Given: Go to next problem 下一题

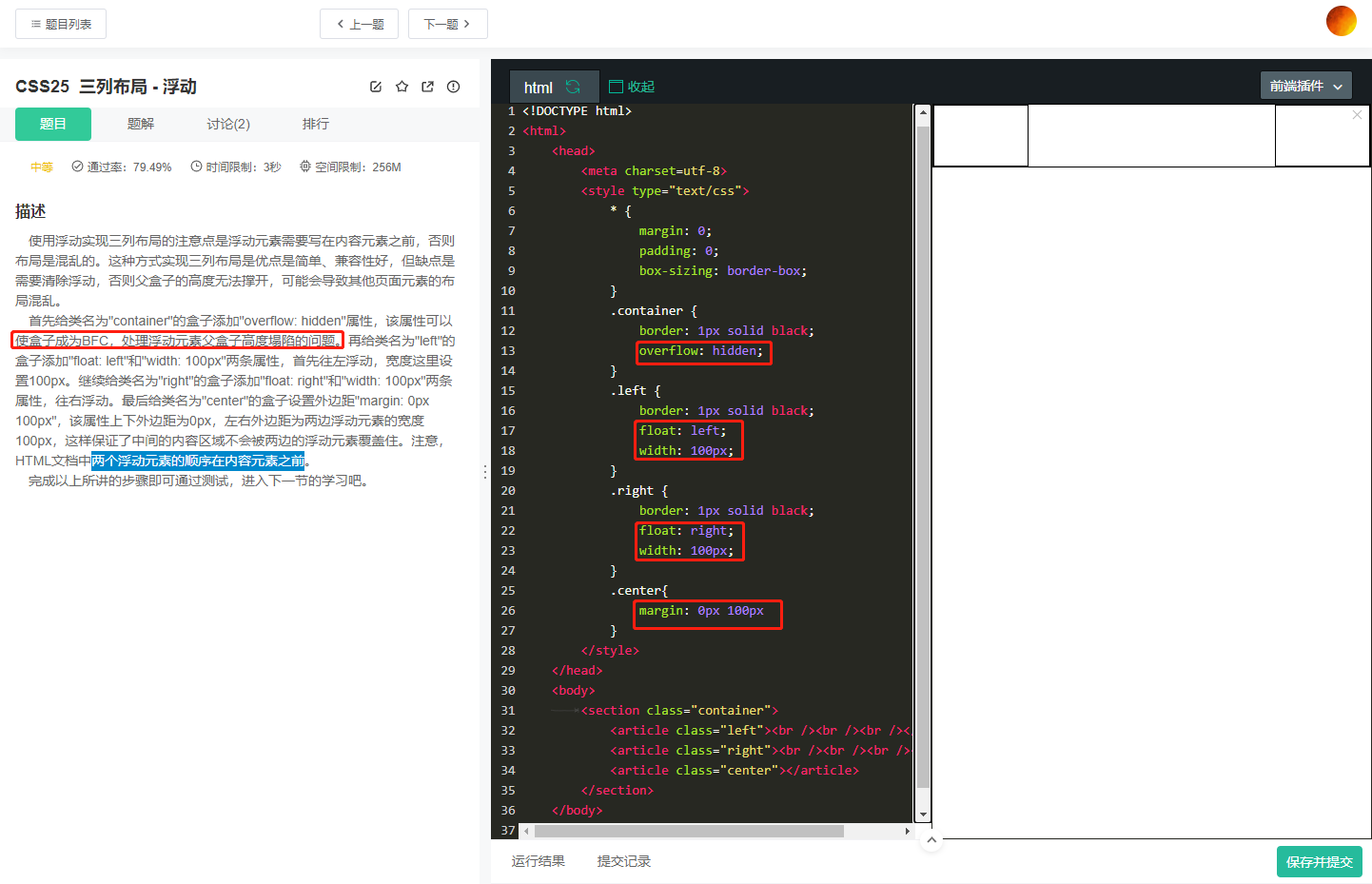Looking at the screenshot, I should pyautogui.click(x=447, y=24).
